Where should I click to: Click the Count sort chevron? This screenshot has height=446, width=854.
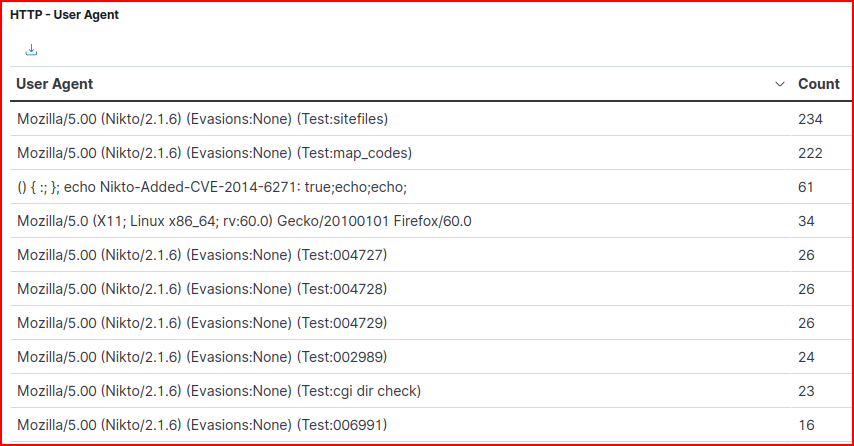(x=780, y=85)
